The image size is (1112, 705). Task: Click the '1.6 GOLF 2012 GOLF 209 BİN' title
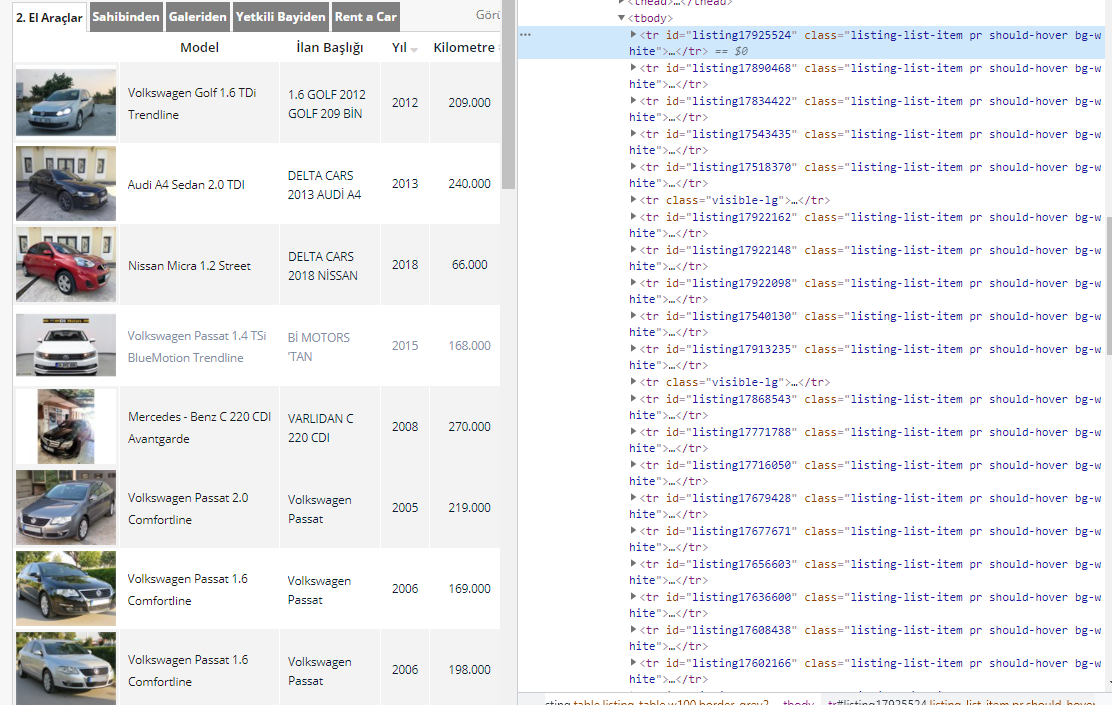[327, 104]
